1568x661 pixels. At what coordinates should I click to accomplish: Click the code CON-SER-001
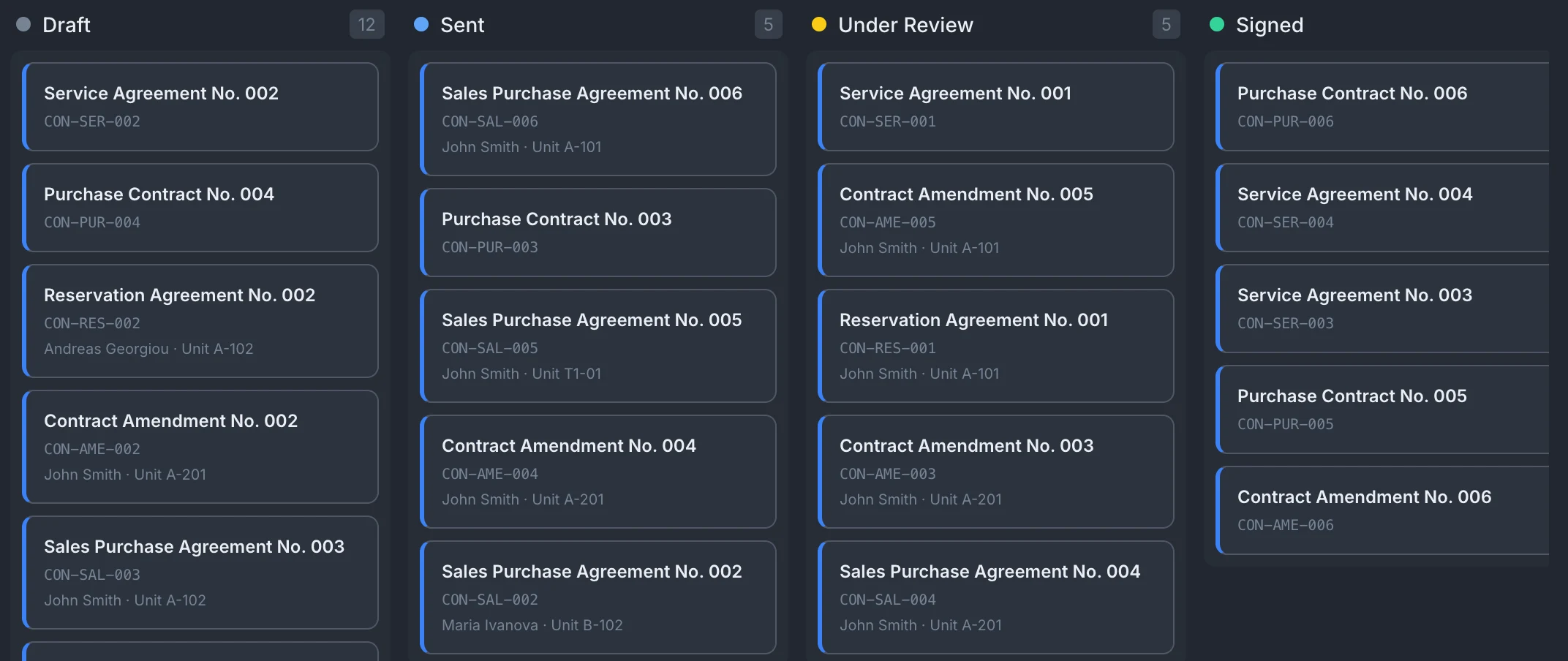click(x=888, y=121)
